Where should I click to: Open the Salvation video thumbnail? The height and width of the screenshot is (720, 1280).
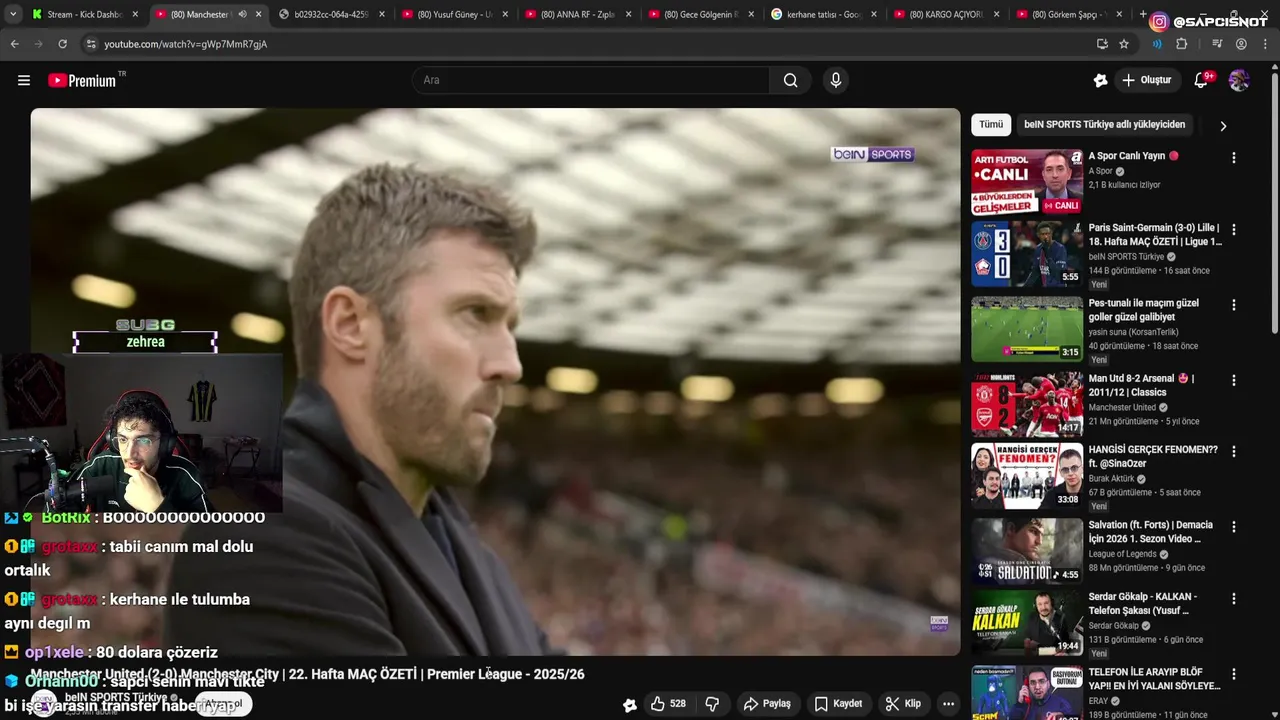pyautogui.click(x=1027, y=551)
